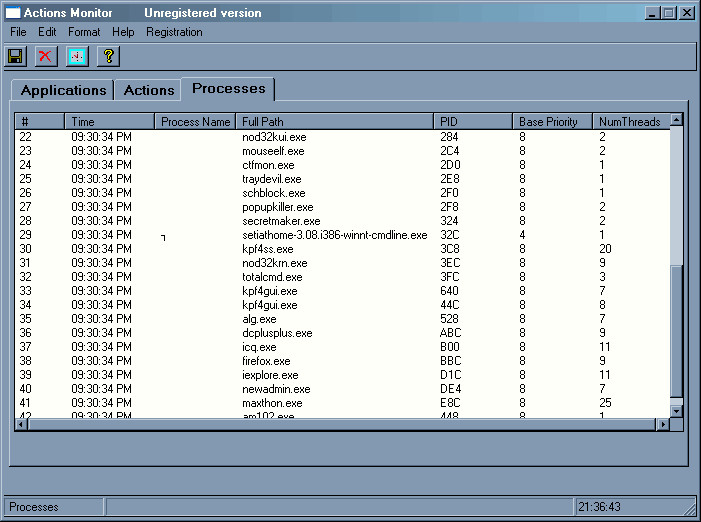Screen dimensions: 701x522
Task: Select maxthon.exe process row
Action: [x=342, y=403]
